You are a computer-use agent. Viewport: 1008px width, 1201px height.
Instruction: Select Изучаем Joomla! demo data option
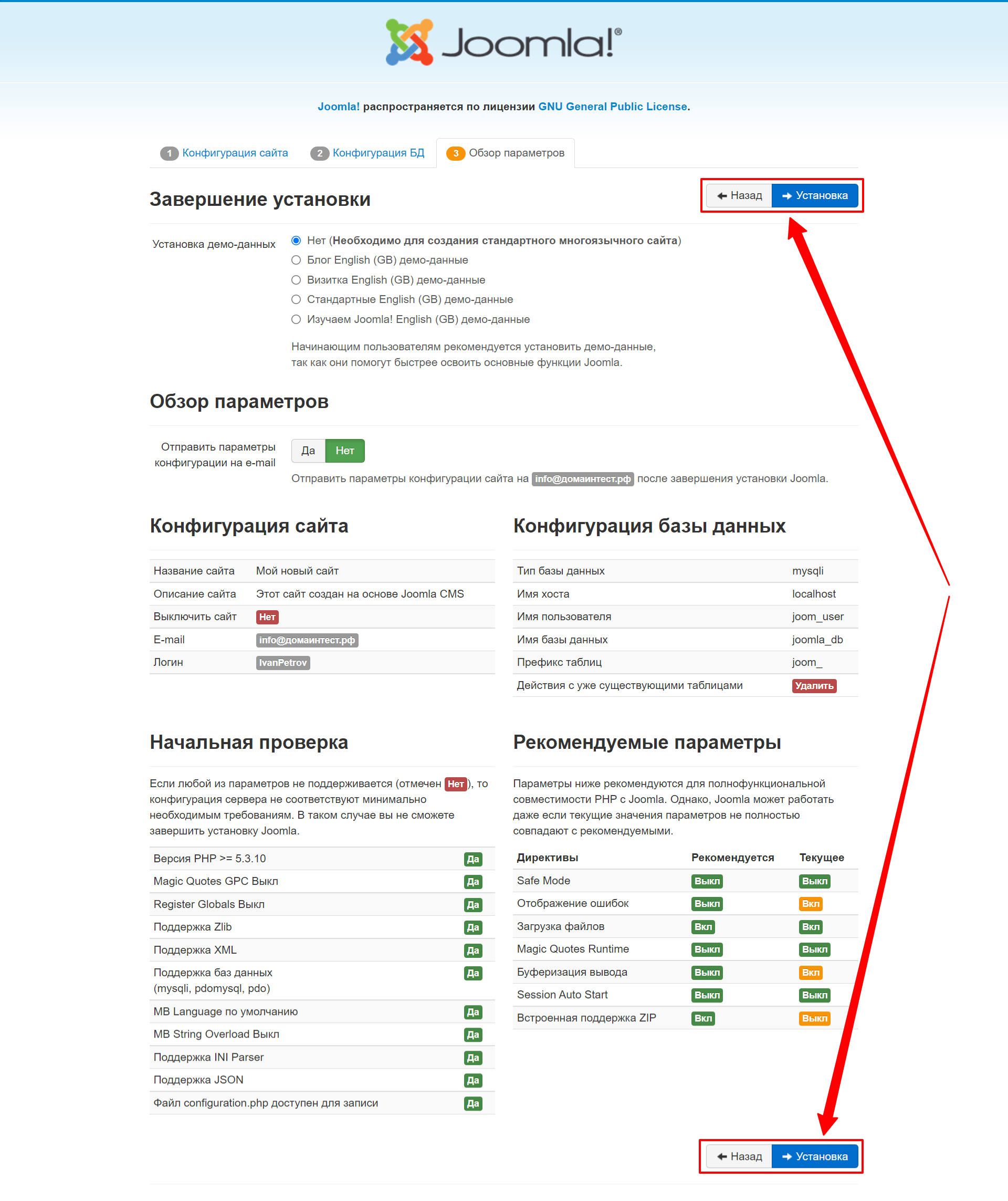[296, 319]
